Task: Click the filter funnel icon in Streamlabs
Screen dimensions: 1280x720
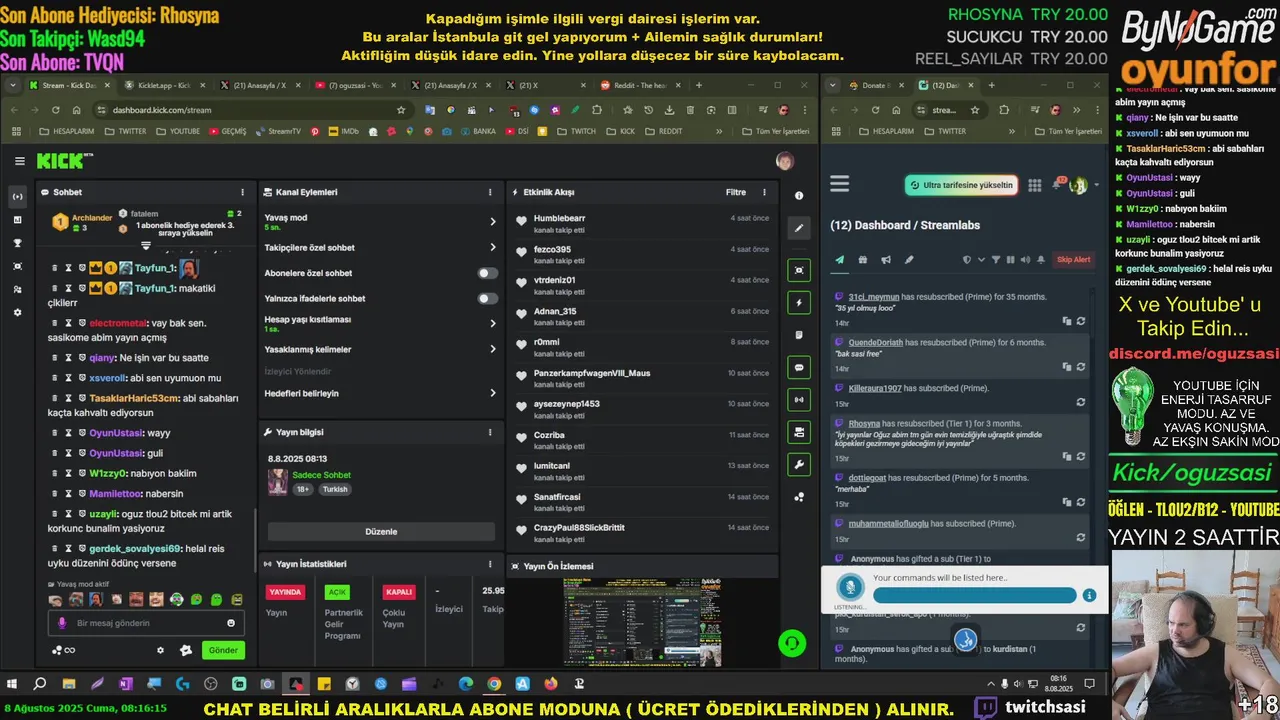Action: click(995, 260)
